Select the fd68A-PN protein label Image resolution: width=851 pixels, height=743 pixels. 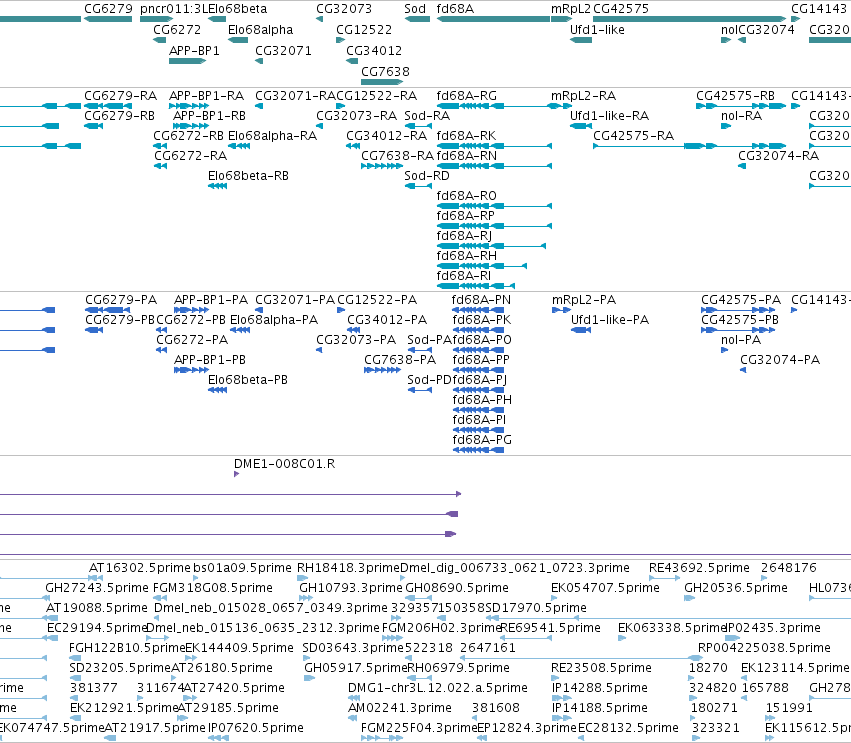coord(481,300)
